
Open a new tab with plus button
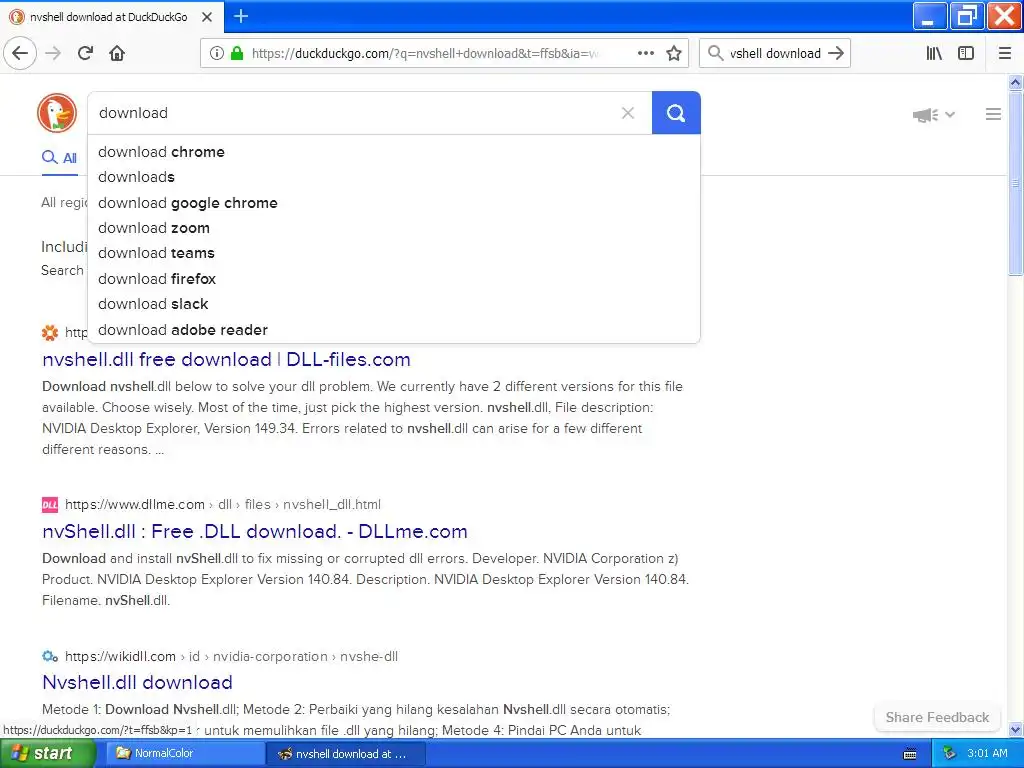point(241,16)
